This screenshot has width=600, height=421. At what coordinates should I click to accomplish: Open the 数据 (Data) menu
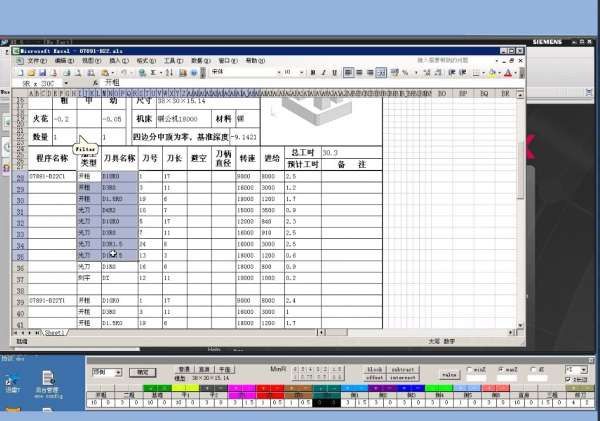(x=201, y=60)
